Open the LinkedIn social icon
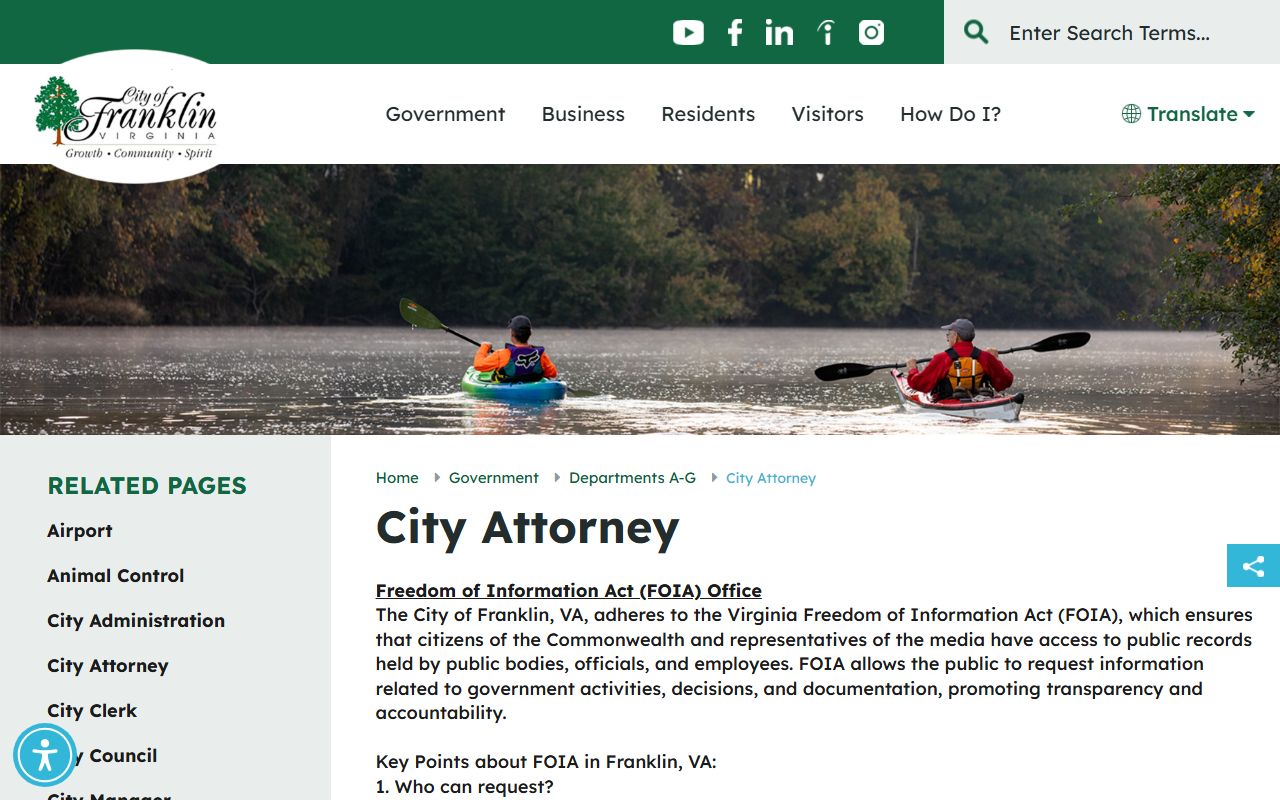Image resolution: width=1280 pixels, height=800 pixels. click(779, 33)
